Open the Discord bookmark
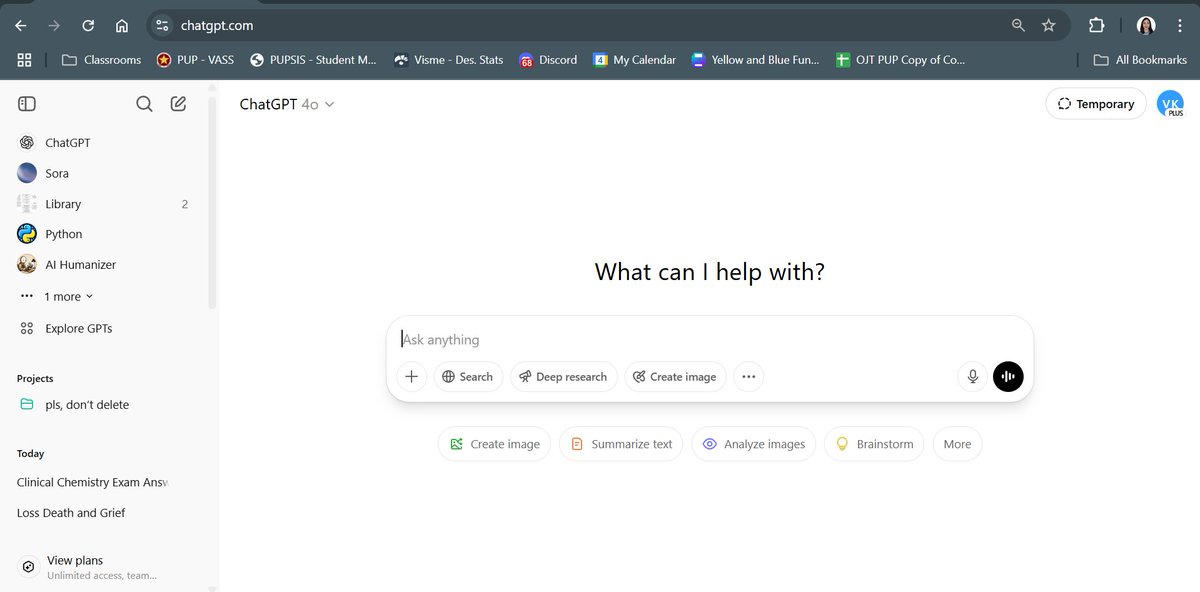Image resolution: width=1200 pixels, height=592 pixels. tap(548, 60)
